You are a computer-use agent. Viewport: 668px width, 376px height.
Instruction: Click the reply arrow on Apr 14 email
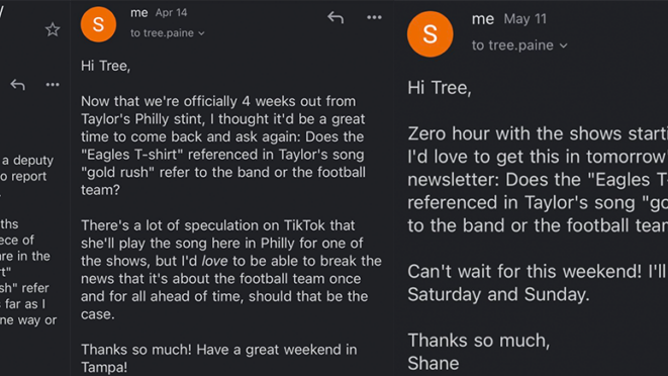tap(335, 17)
